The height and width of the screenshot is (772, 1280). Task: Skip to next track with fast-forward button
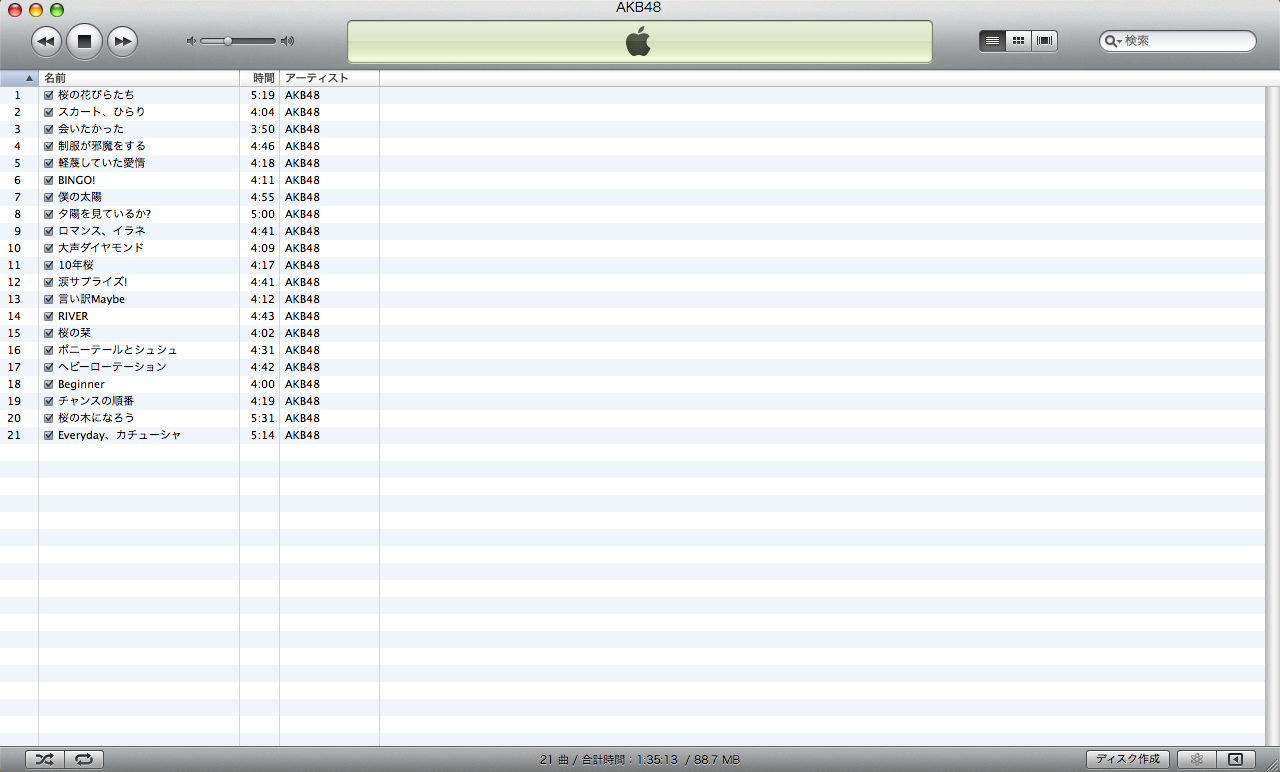[x=123, y=41]
